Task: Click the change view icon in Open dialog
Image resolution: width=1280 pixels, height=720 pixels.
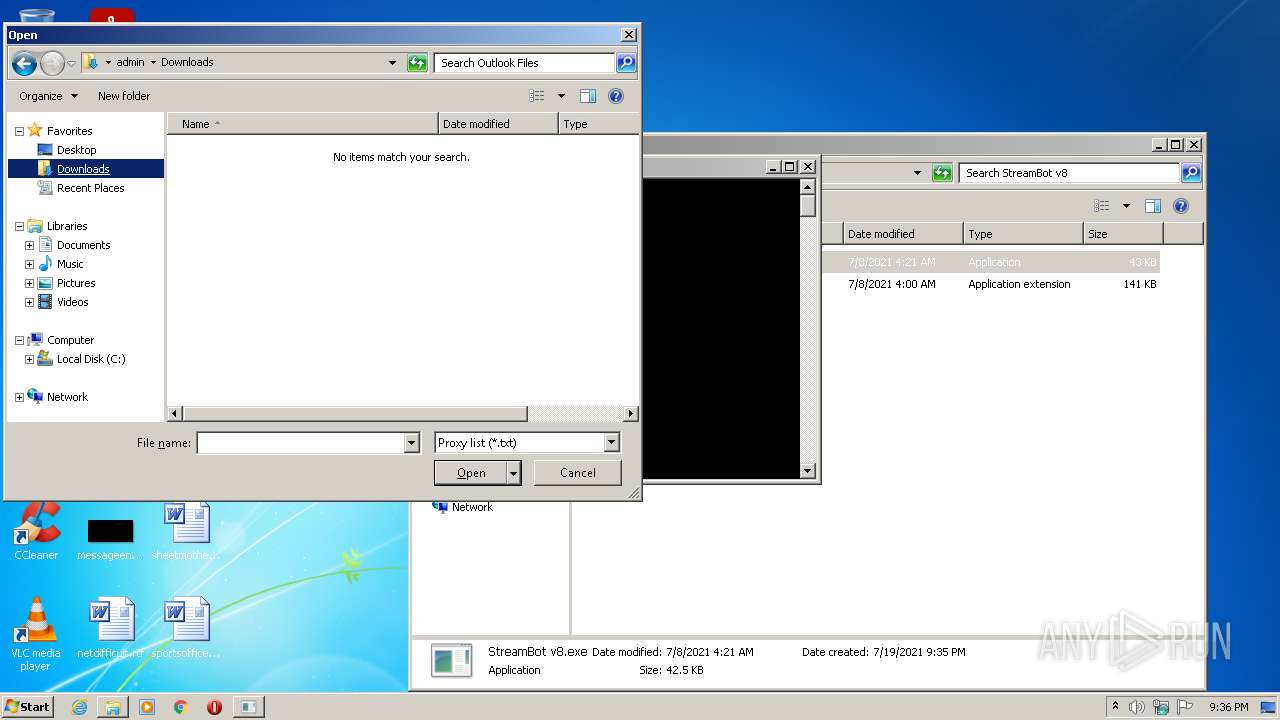Action: 537,96
